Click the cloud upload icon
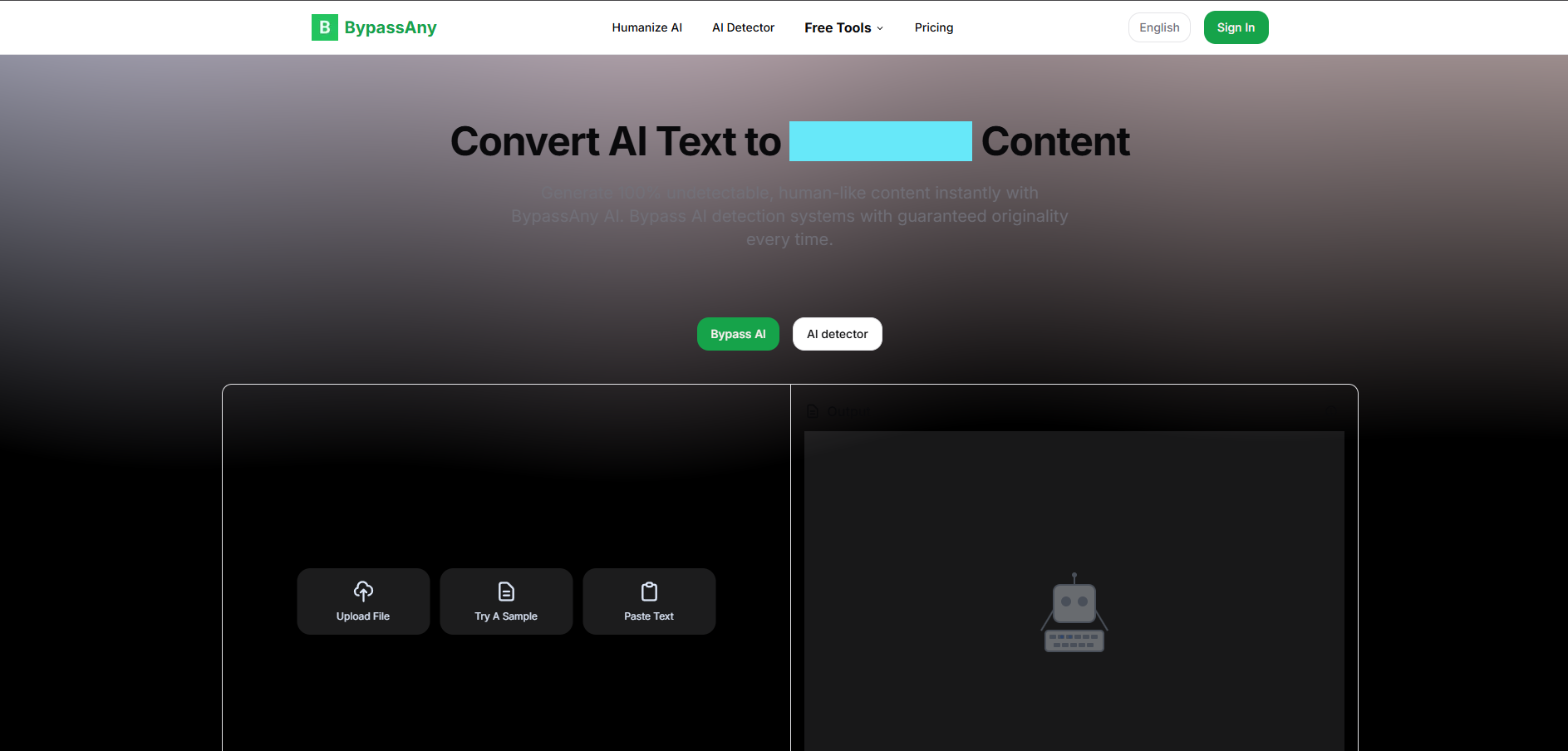1568x751 pixels. pos(363,591)
